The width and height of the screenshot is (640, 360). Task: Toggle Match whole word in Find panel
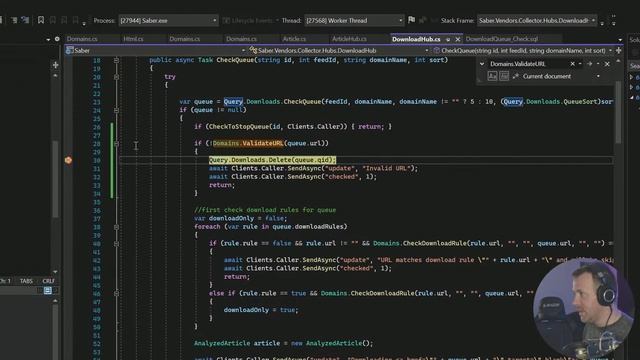(x=504, y=76)
